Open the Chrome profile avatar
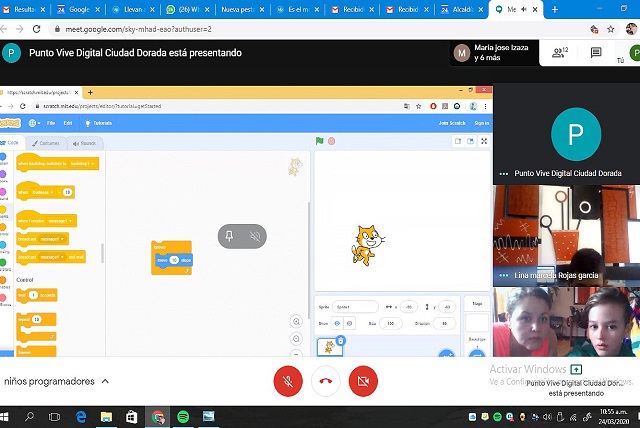The width and height of the screenshot is (640, 428). point(631,29)
